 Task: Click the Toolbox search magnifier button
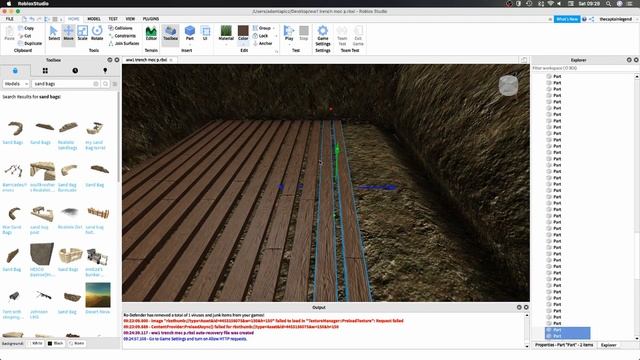point(106,84)
